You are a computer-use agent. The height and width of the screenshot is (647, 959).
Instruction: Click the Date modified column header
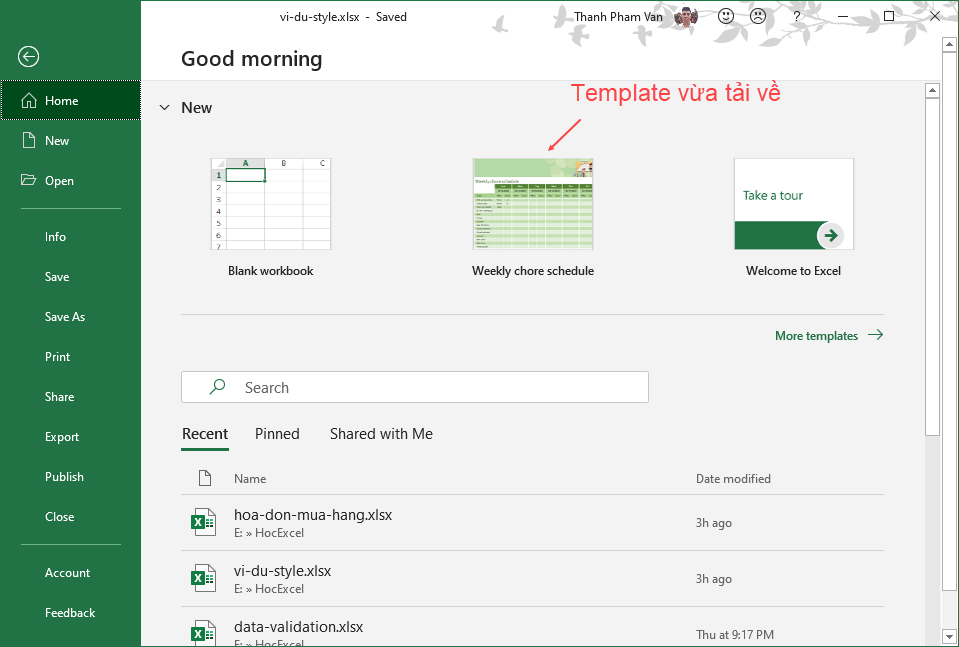733,479
